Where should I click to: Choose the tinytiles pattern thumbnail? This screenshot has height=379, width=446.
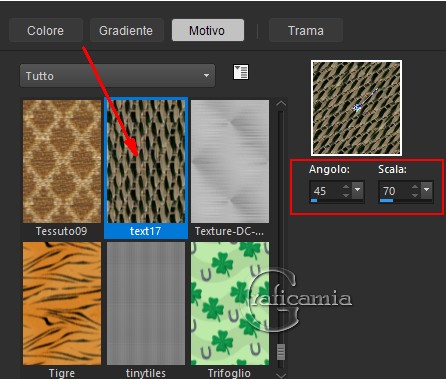tap(146, 303)
